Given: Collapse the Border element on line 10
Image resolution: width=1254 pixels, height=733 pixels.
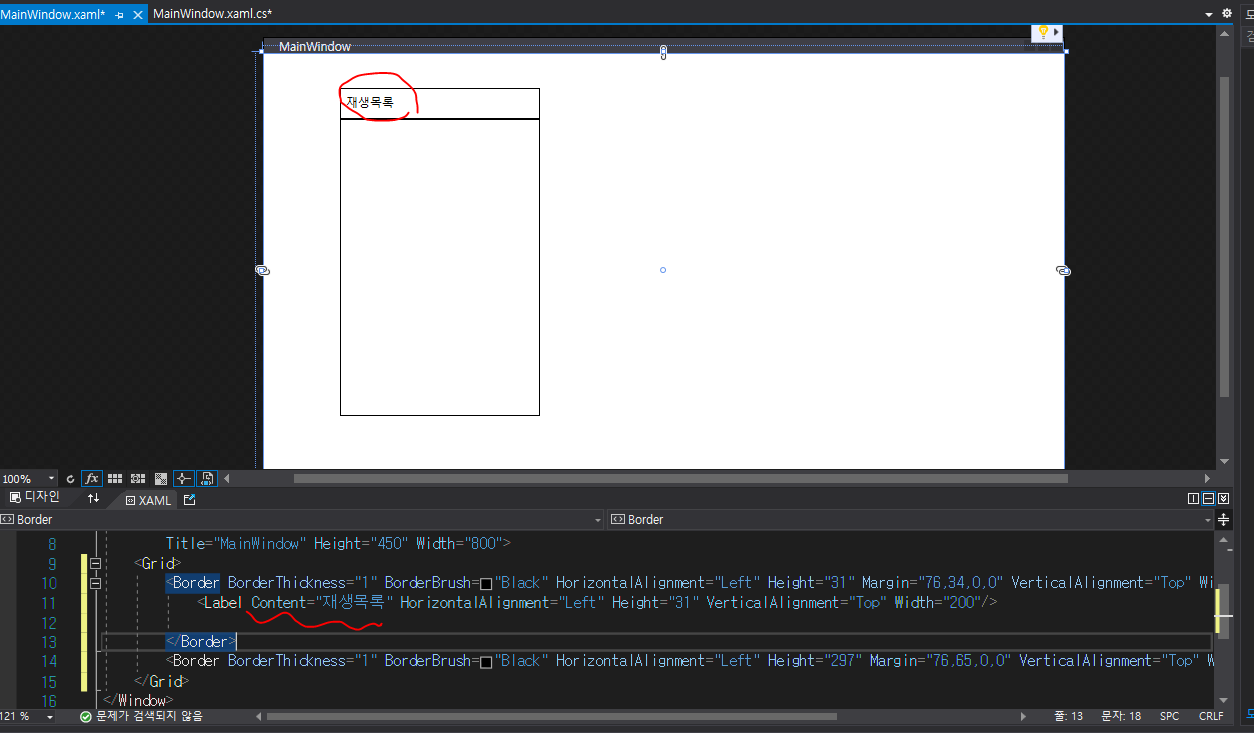Looking at the screenshot, I should 96,583.
